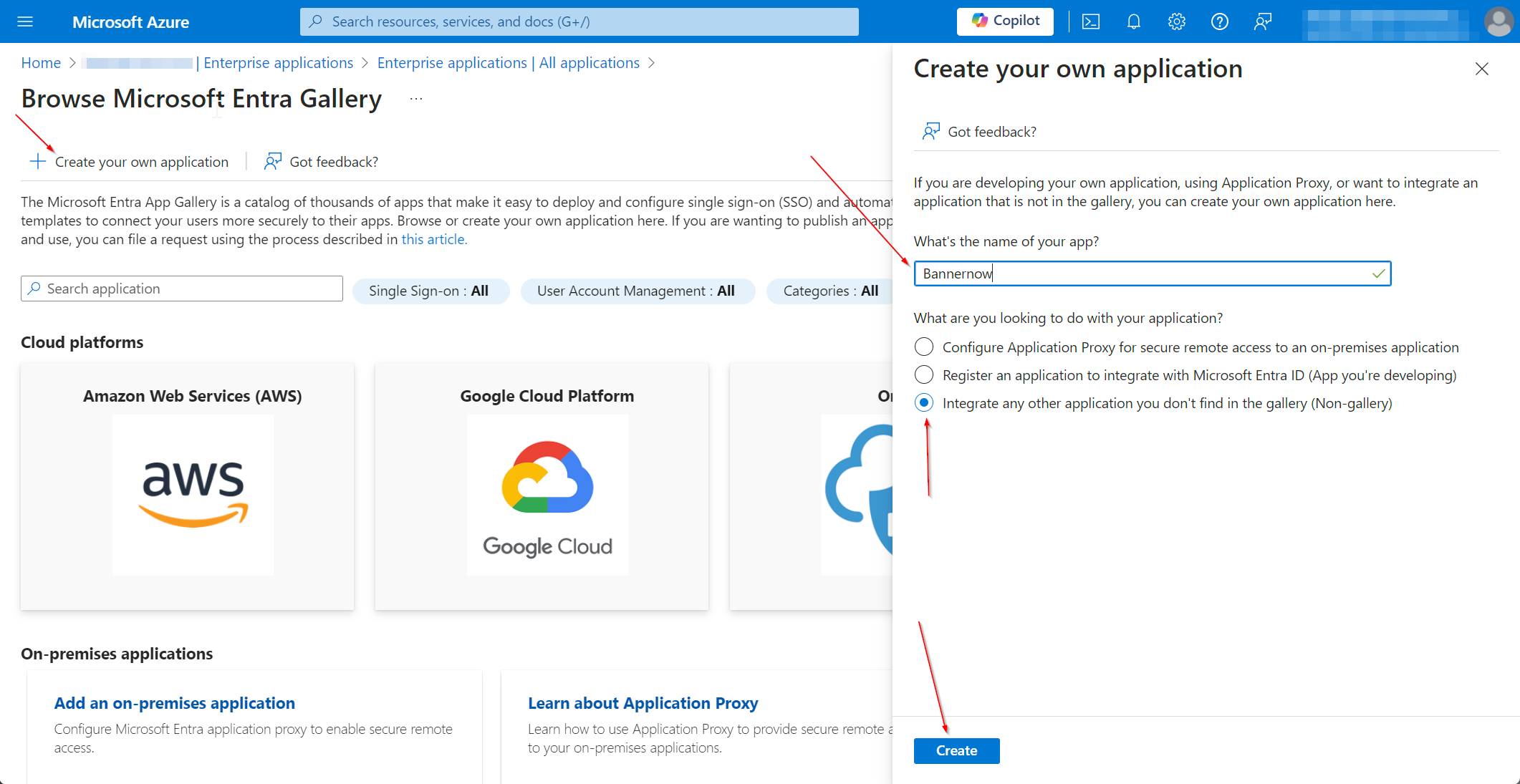
Task: Close the Create your own application panel
Action: [1481, 69]
